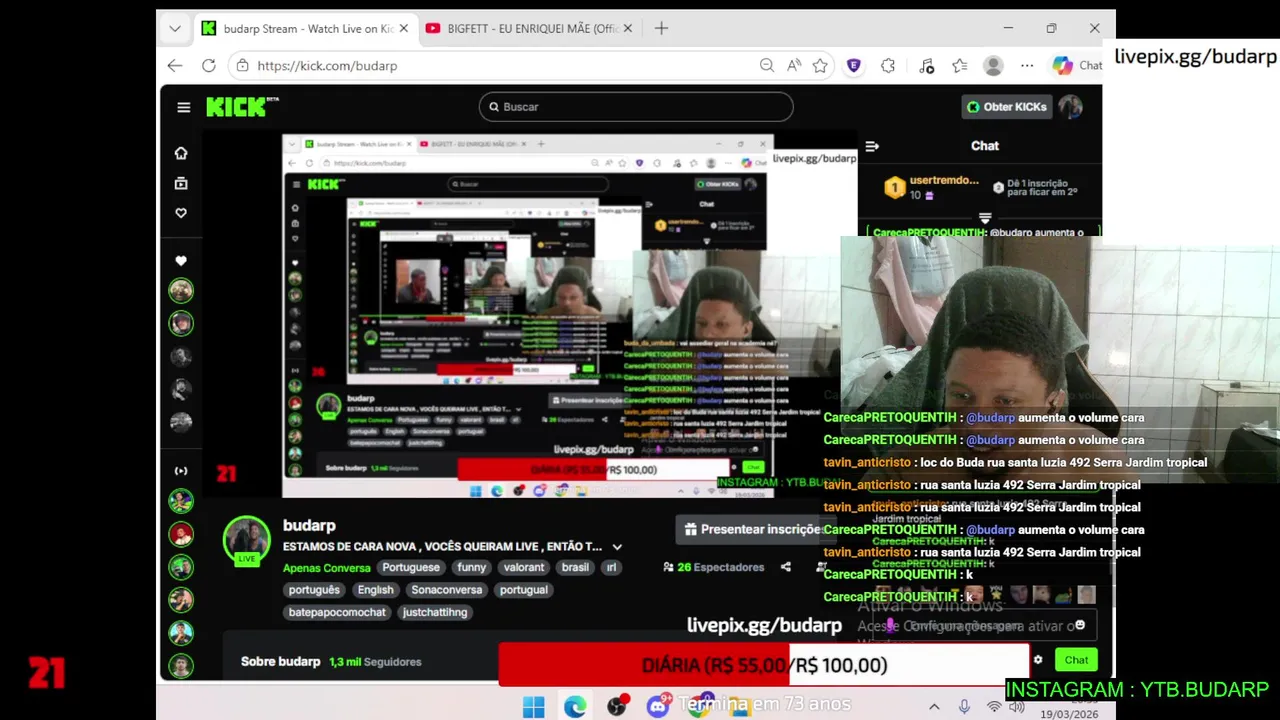This screenshot has width=1280, height=720.
Task: Open the Following outline-heart sidebar icon
Action: pyautogui.click(x=181, y=213)
